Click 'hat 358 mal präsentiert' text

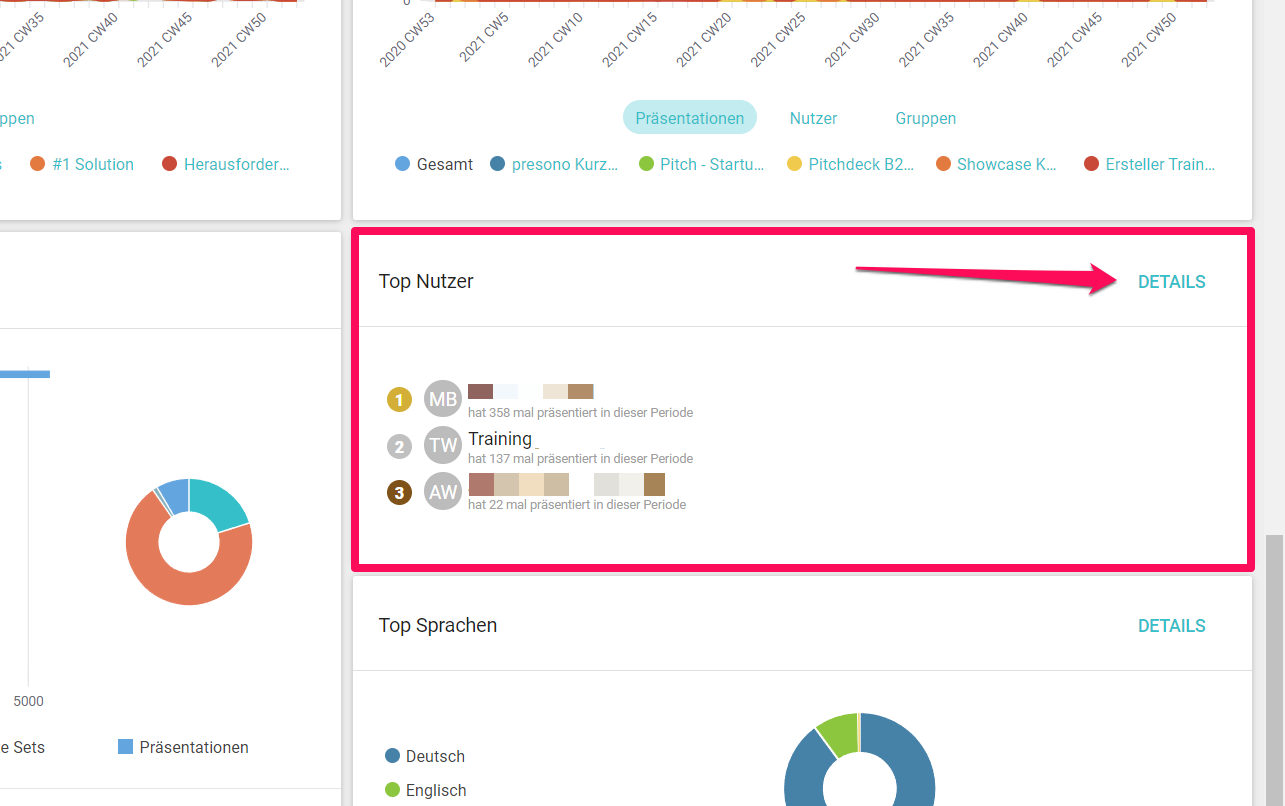coord(580,412)
